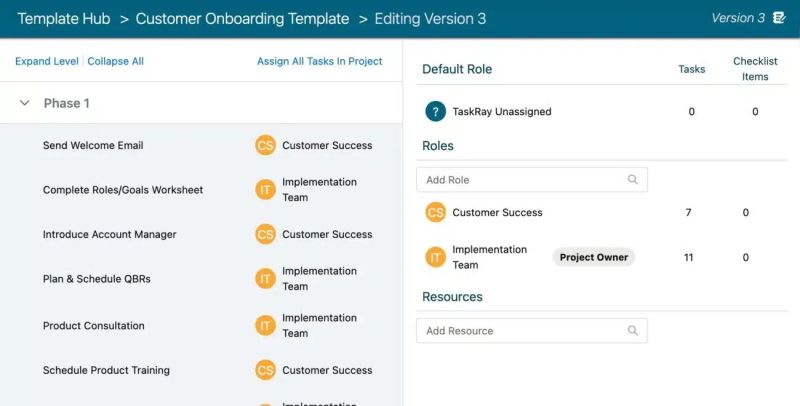
Task: Focus the Add Role input field
Action: click(520, 180)
